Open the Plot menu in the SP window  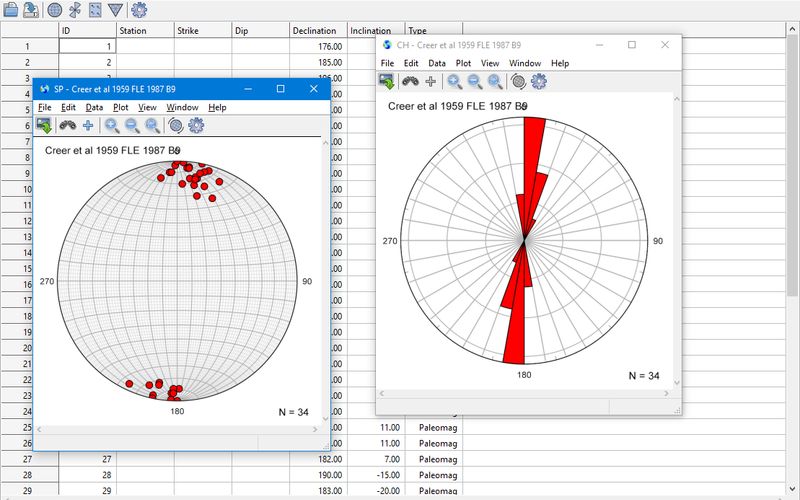point(120,107)
